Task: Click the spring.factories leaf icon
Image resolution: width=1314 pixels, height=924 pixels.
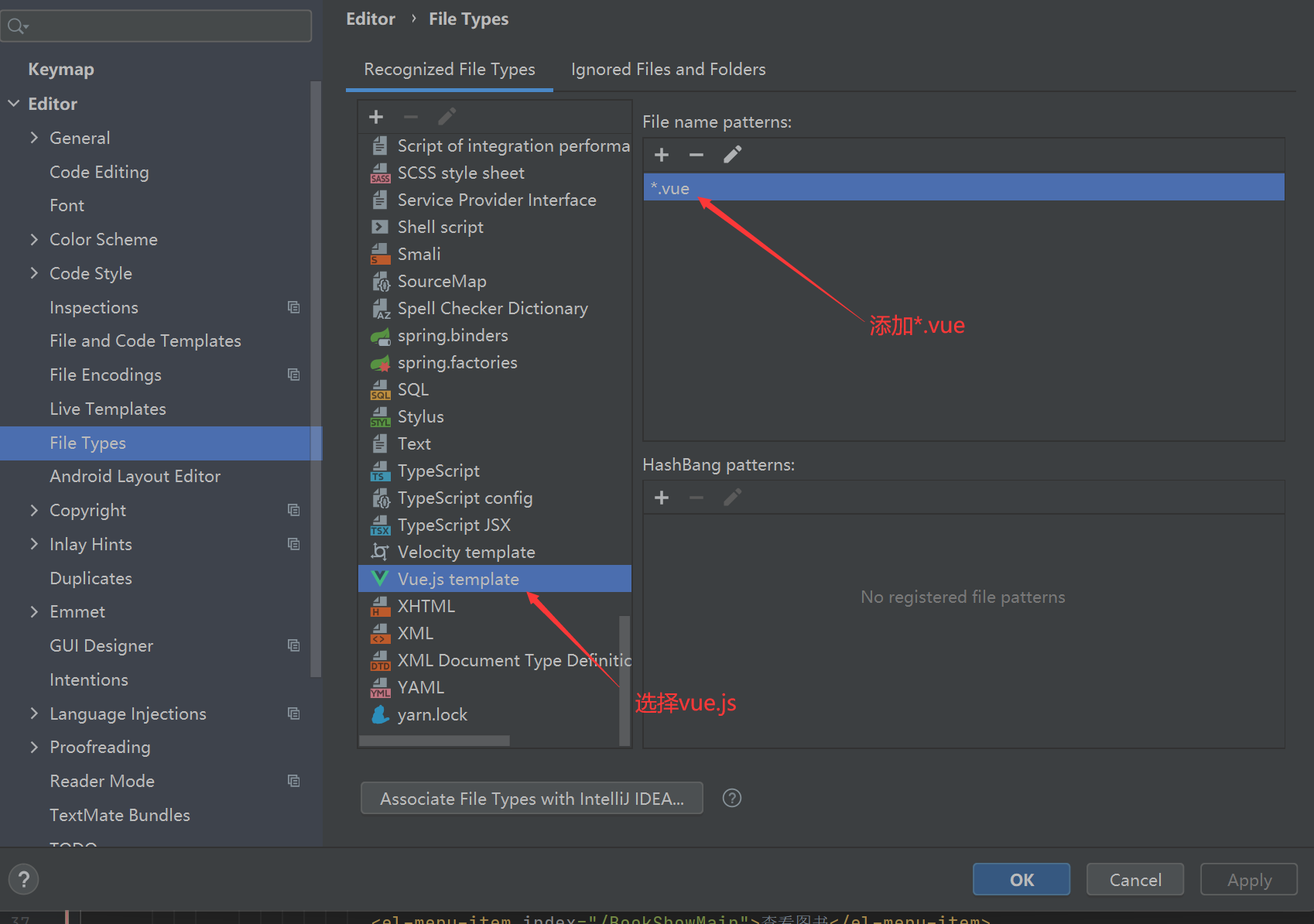Action: [380, 362]
